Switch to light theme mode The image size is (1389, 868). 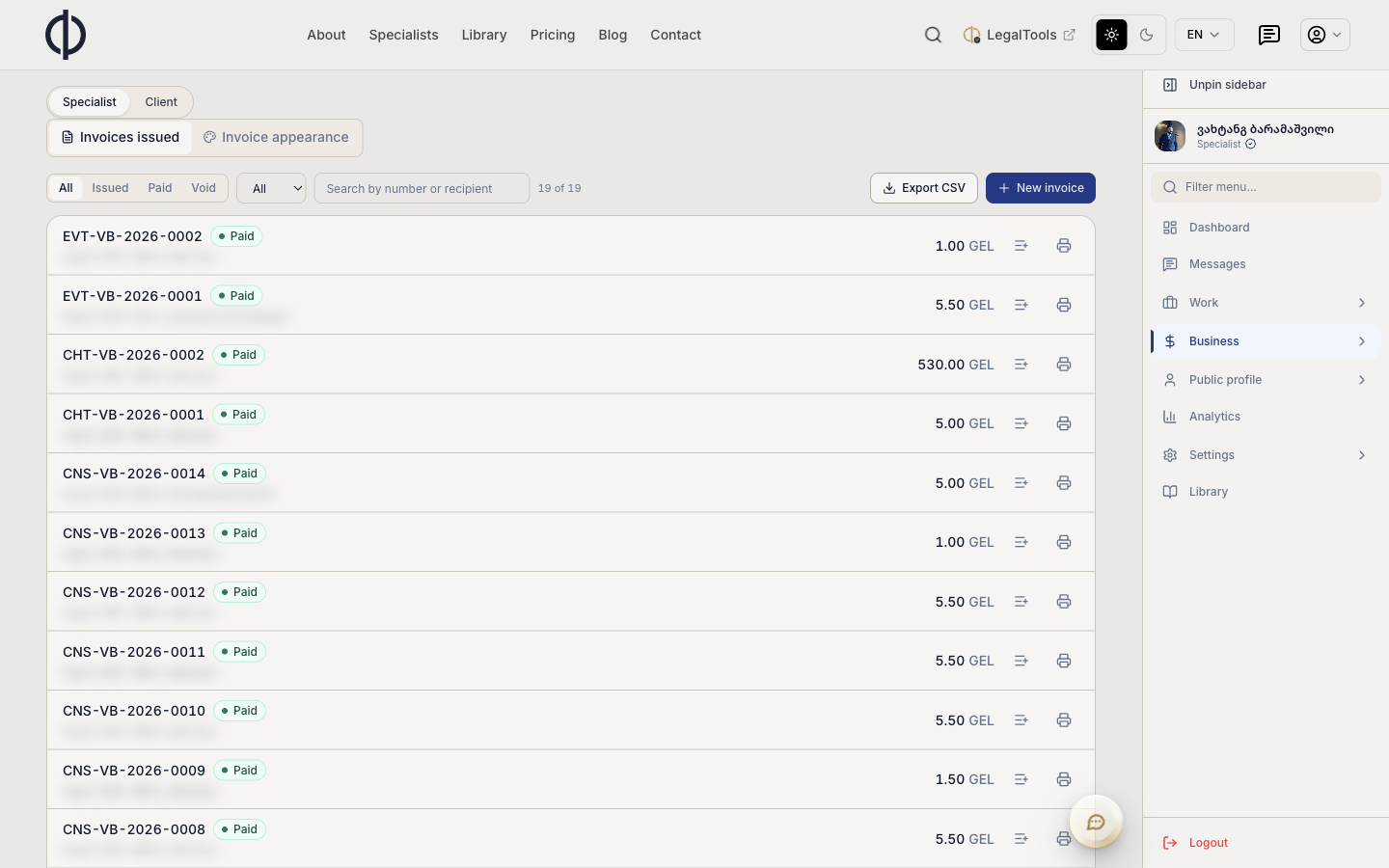pyautogui.click(x=1112, y=35)
